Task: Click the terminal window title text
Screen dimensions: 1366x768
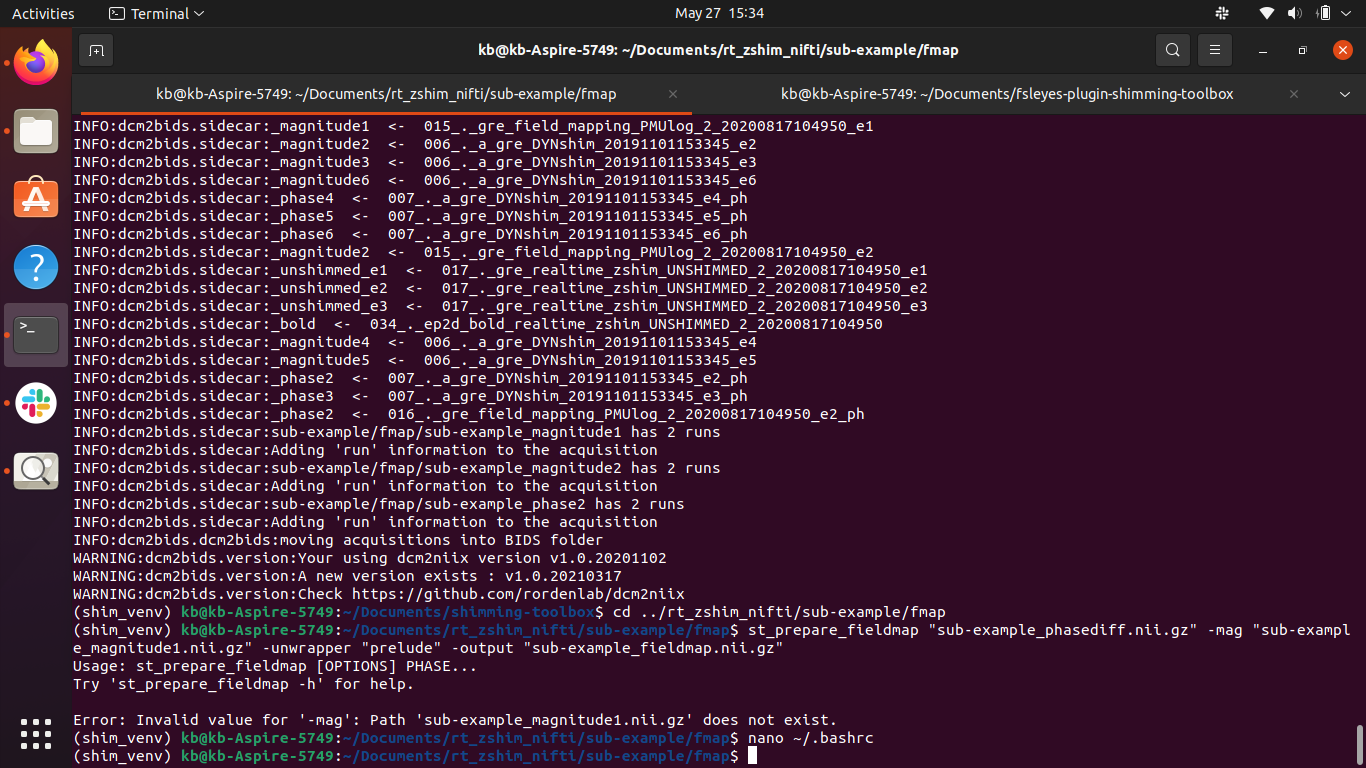Action: (718, 50)
